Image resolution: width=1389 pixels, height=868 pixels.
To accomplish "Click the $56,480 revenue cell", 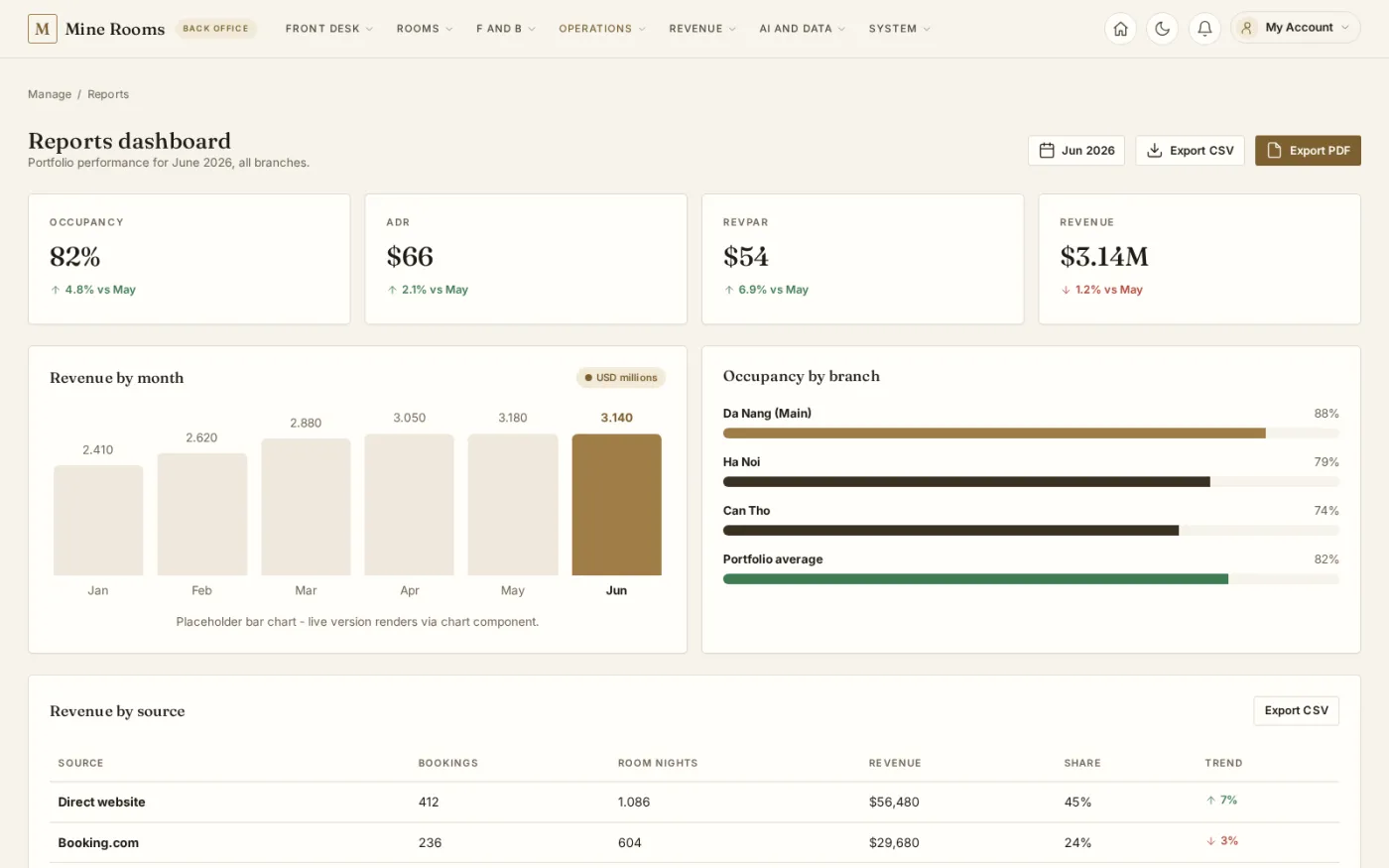I will pyautogui.click(x=894, y=803).
